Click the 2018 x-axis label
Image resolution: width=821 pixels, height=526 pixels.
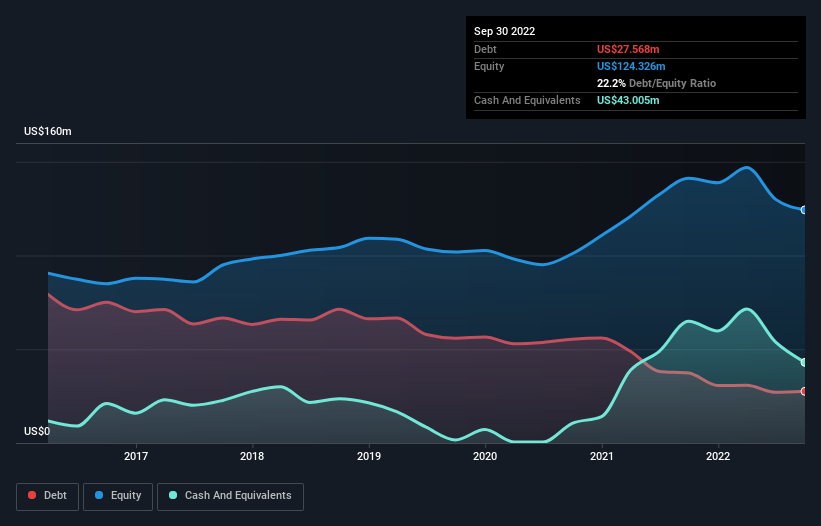[x=252, y=456]
